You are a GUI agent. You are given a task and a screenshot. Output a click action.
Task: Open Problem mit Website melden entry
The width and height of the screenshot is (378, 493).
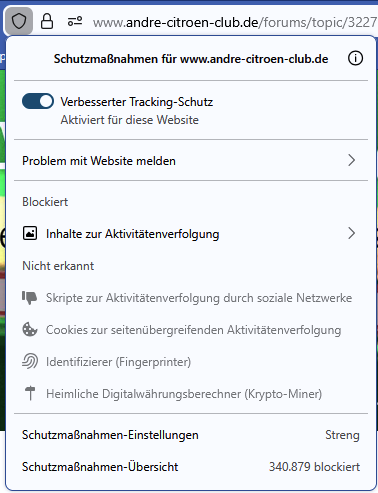(x=191, y=160)
